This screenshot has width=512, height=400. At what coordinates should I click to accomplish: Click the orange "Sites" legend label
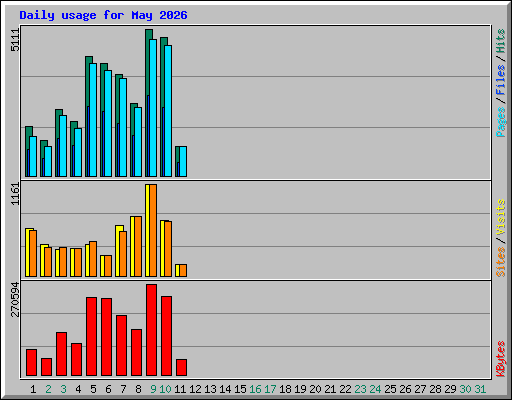tap(501, 262)
